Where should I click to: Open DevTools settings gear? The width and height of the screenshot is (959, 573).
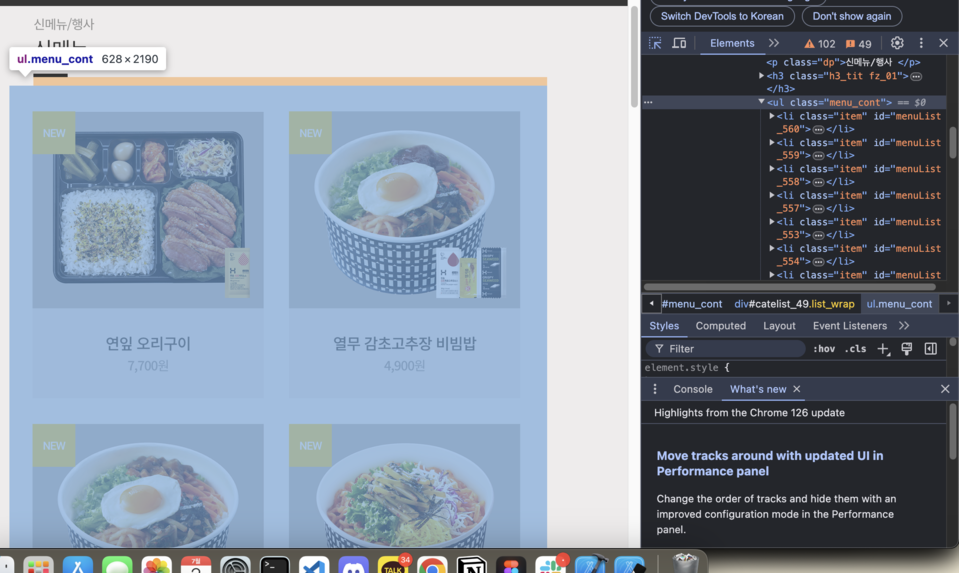[897, 43]
